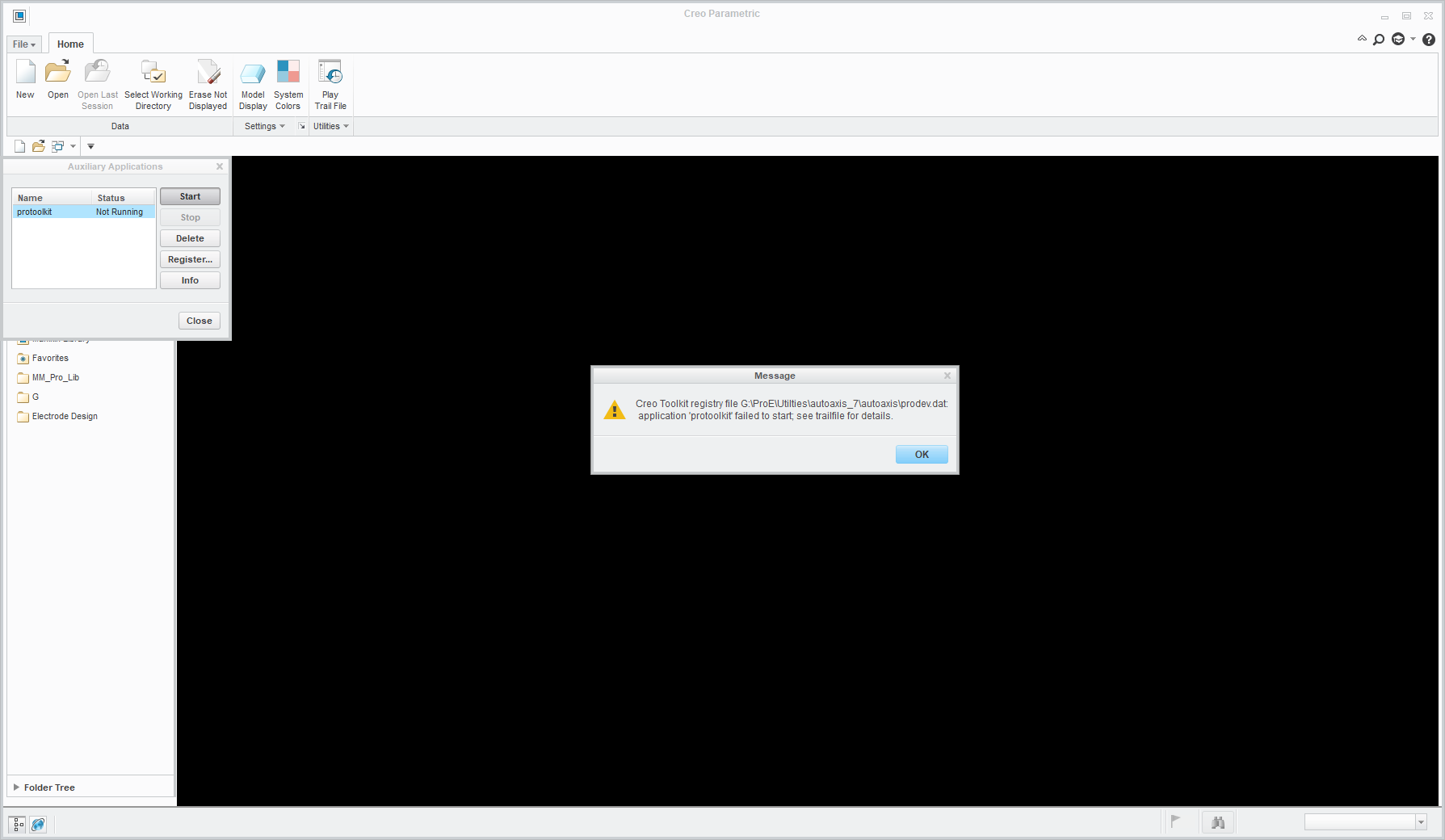The image size is (1445, 840).
Task: Select the New file icon
Action: click(25, 78)
